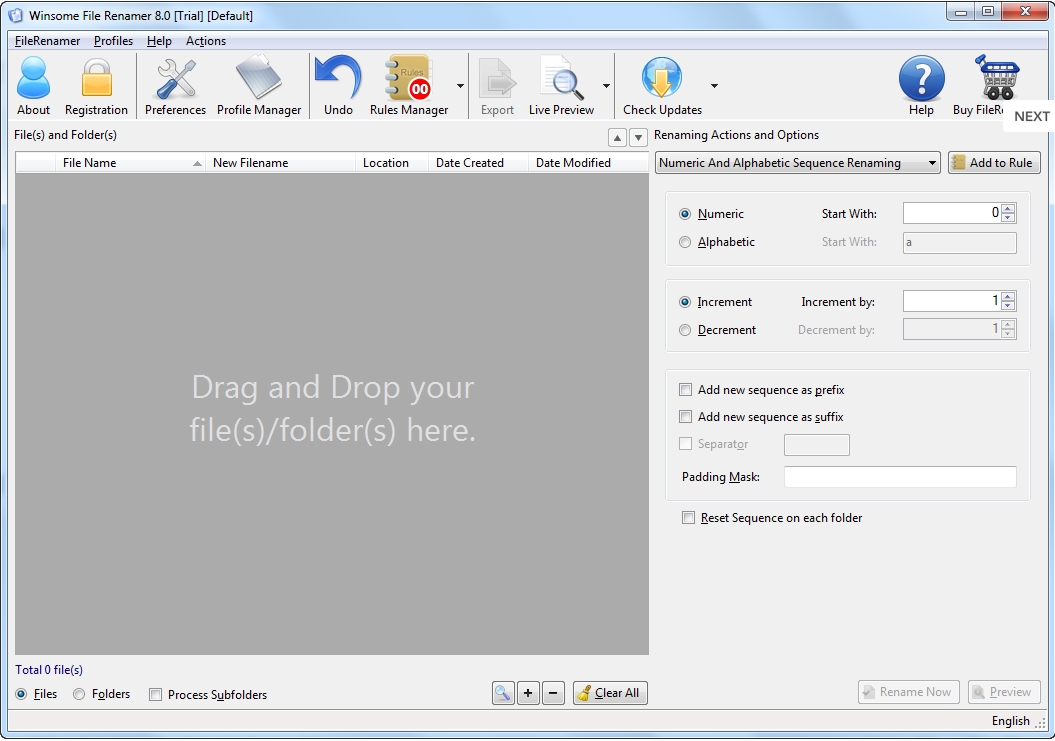This screenshot has height=741, width=1055.
Task: Click the Check Updates globe icon
Action: coord(662,86)
